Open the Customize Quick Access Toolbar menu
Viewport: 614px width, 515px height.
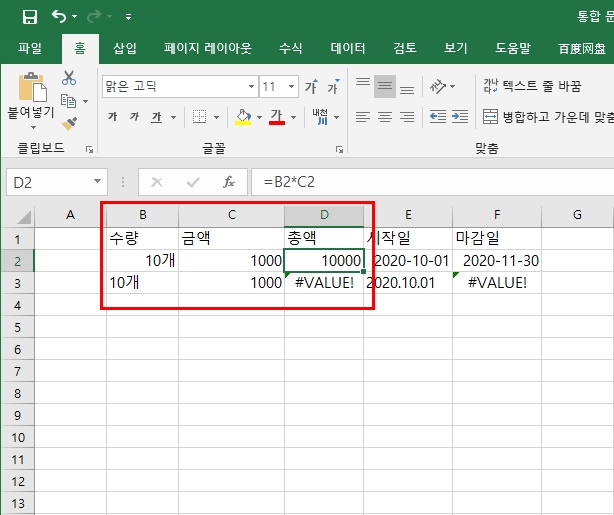(128, 17)
